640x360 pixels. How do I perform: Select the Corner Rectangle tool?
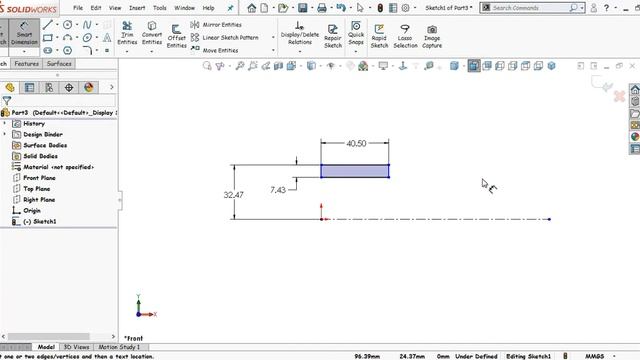48,38
